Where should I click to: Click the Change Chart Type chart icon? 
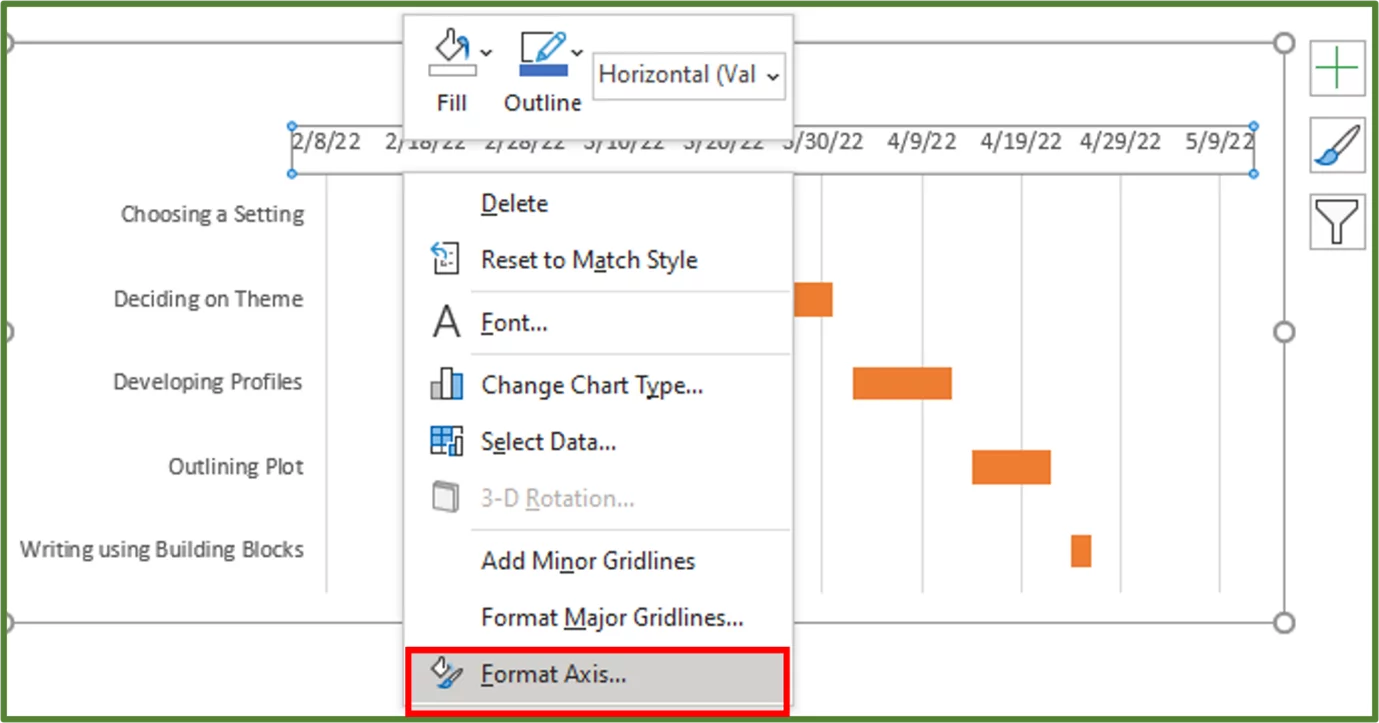click(446, 385)
